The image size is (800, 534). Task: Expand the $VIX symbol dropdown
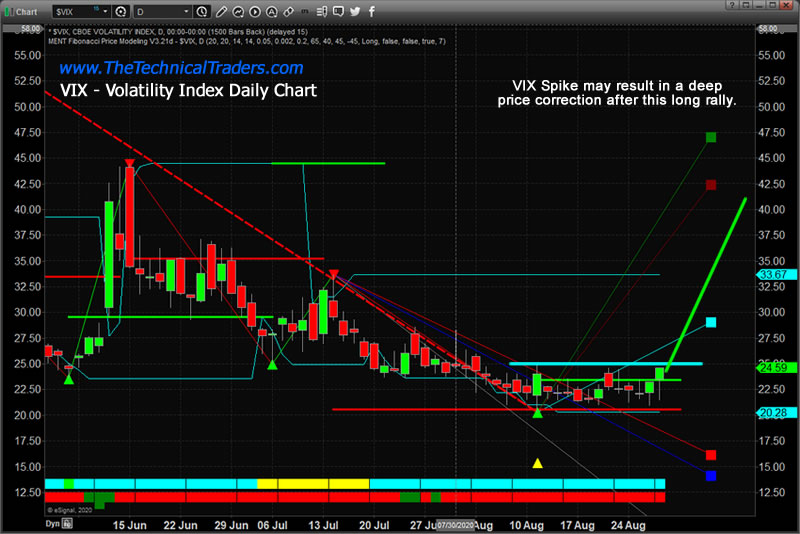click(x=103, y=11)
